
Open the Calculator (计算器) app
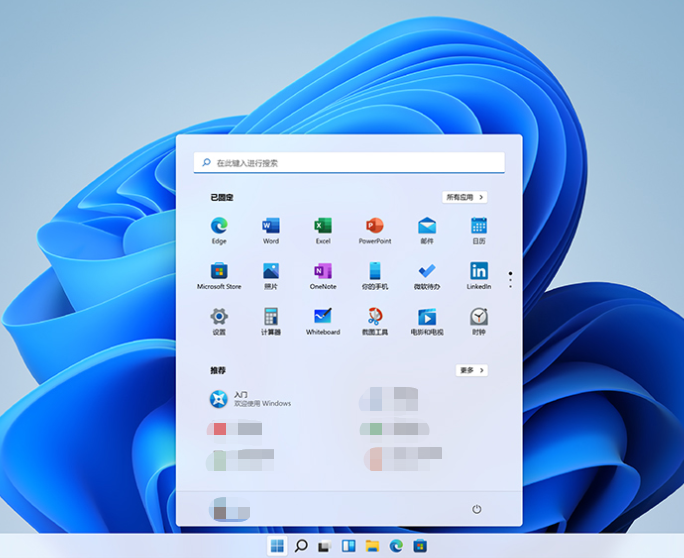pyautogui.click(x=271, y=322)
